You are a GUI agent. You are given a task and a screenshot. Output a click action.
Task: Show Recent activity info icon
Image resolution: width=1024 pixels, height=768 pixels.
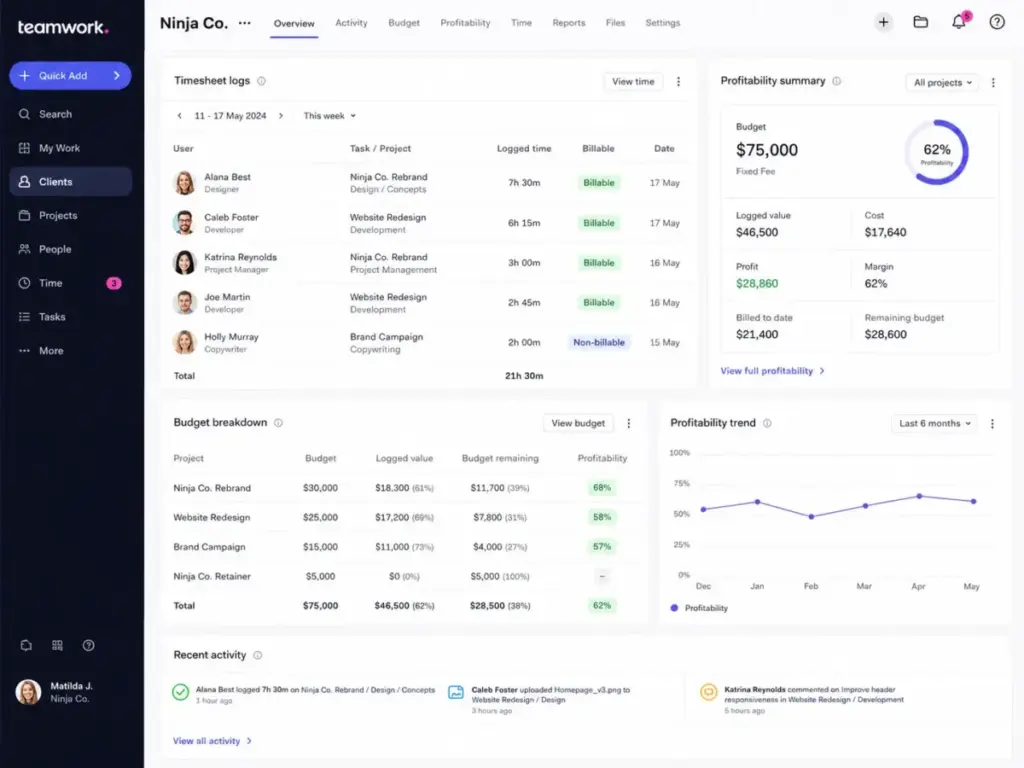(x=257, y=655)
